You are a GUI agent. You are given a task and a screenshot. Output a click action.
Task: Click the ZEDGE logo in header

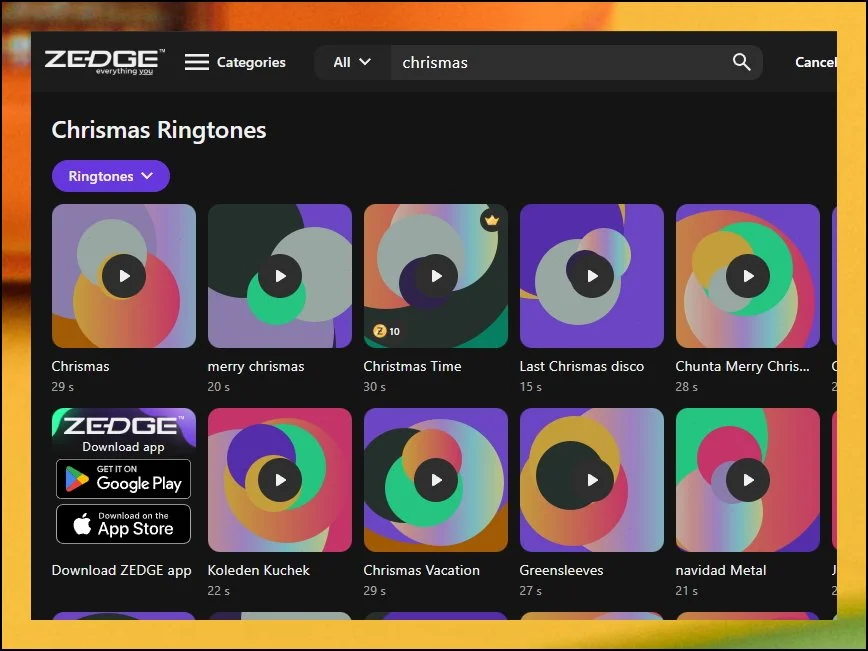tap(104, 62)
